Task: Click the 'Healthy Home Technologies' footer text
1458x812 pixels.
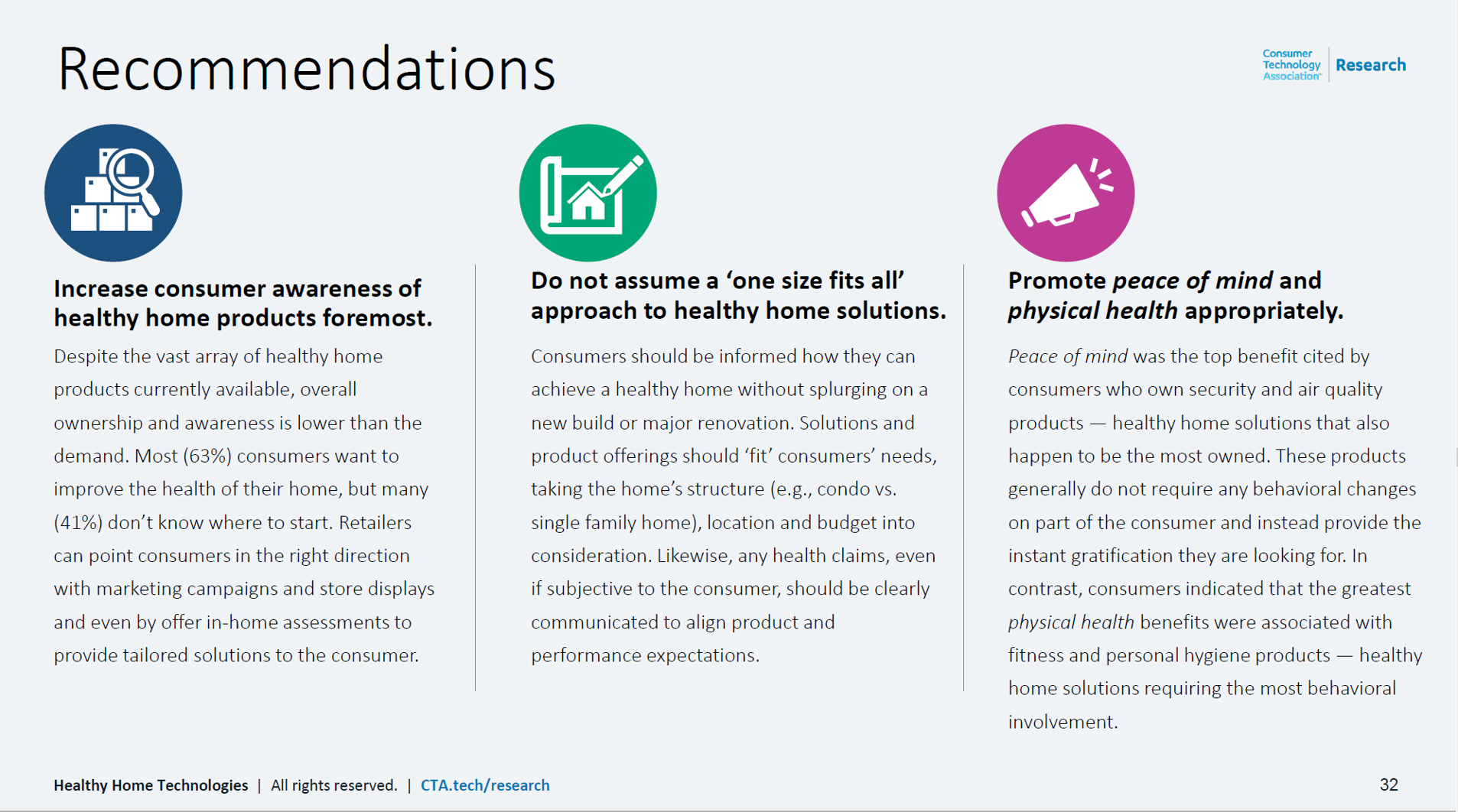Action: [151, 785]
